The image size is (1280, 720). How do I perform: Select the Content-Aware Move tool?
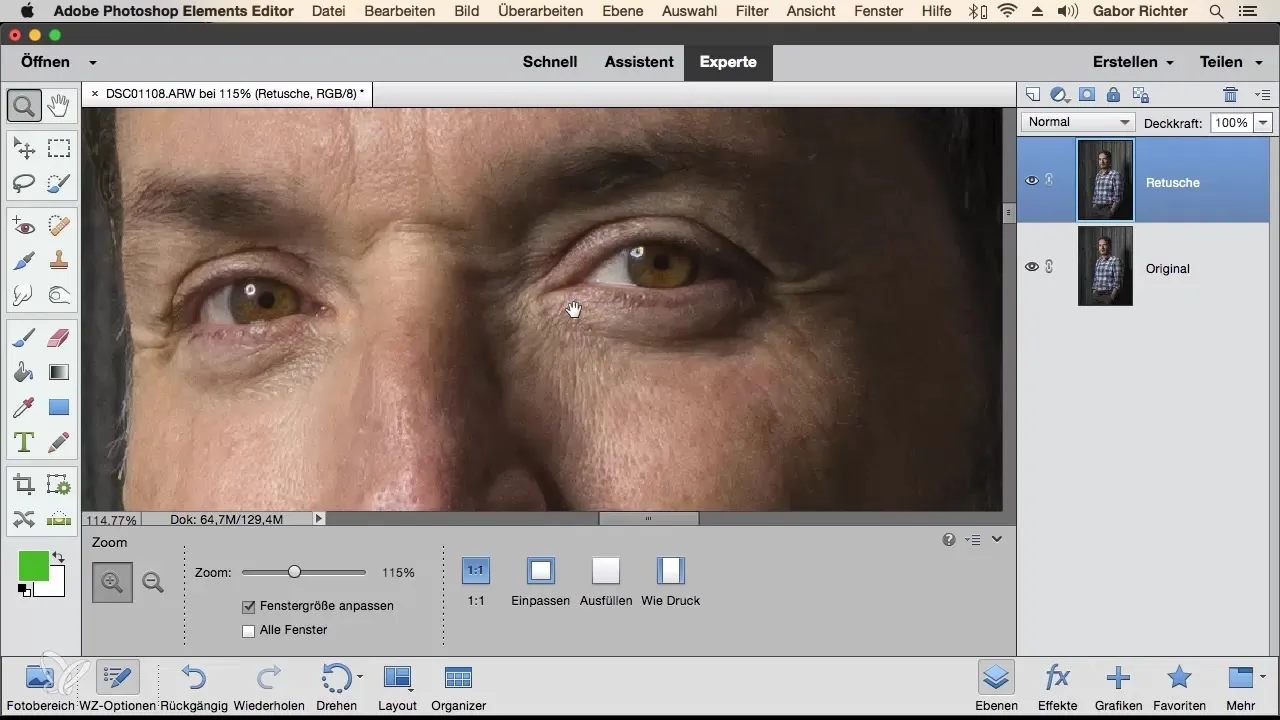tap(24, 519)
